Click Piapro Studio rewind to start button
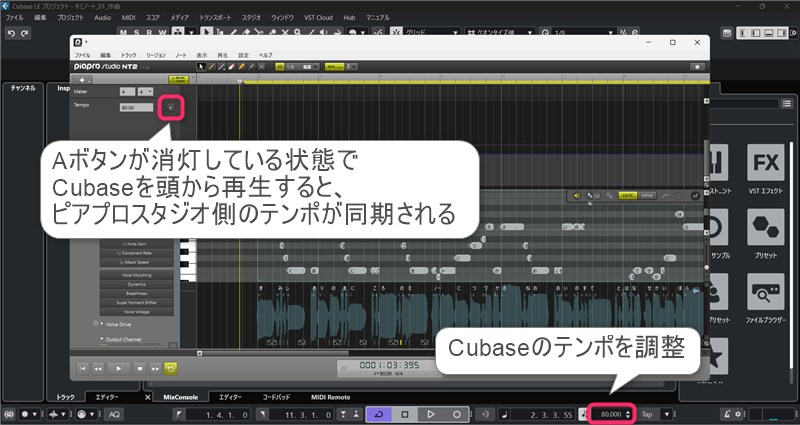Viewport: 800px width, 425px height. 83,368
